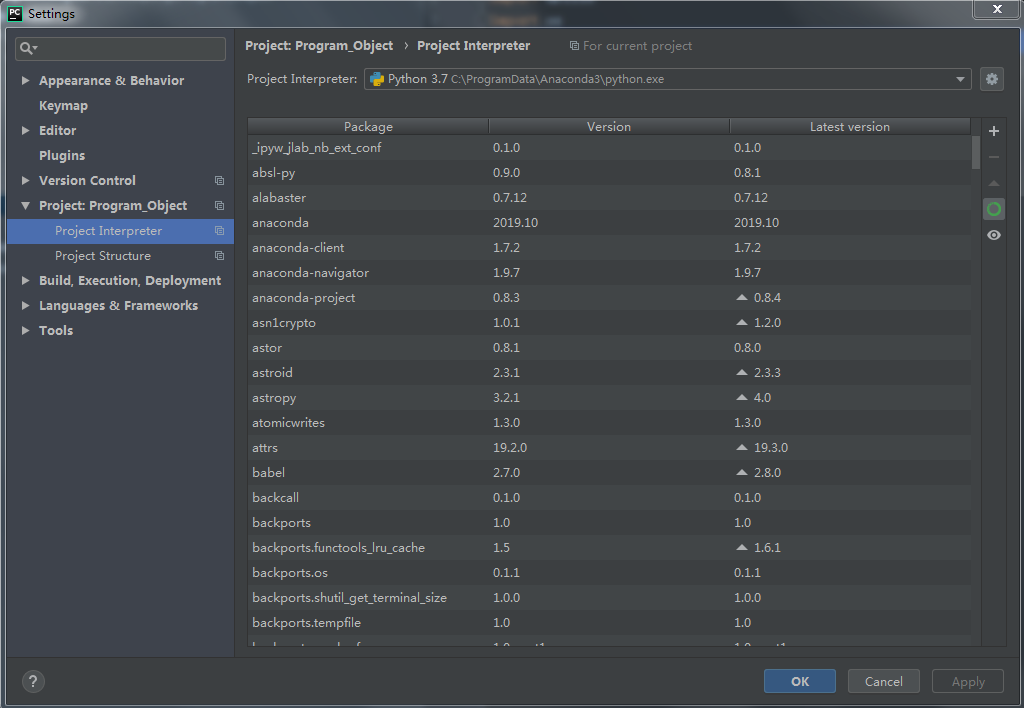
Task: Select the backports.os package row
Action: [x=609, y=573]
